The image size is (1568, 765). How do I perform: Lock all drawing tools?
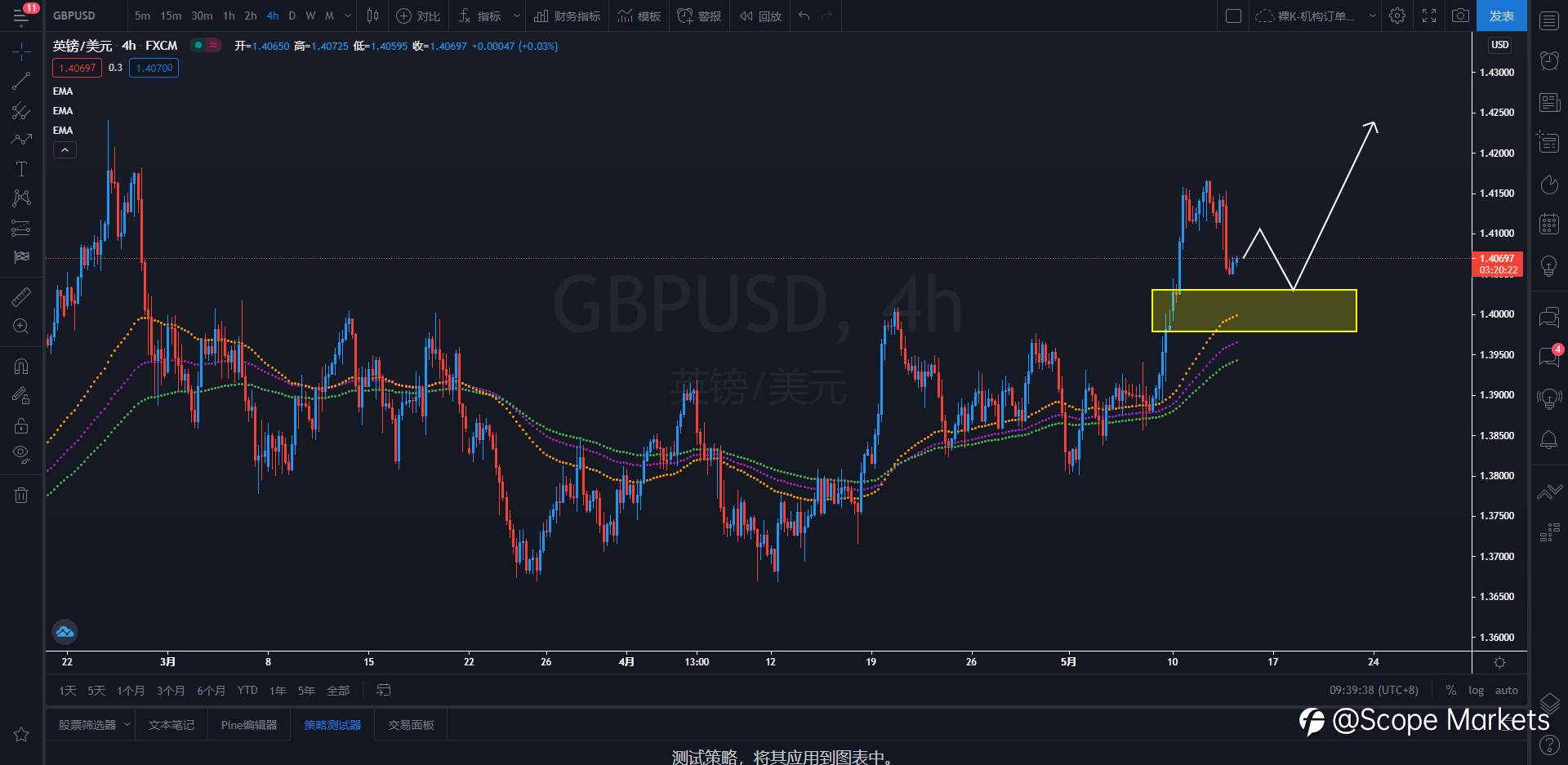pos(21,425)
